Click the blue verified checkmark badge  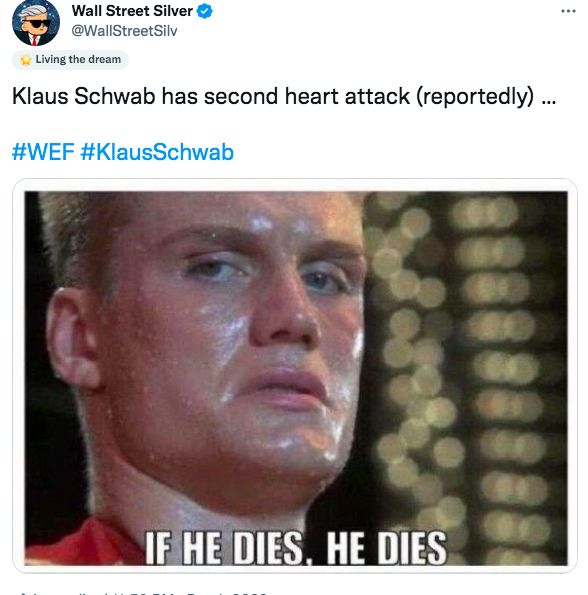click(204, 11)
